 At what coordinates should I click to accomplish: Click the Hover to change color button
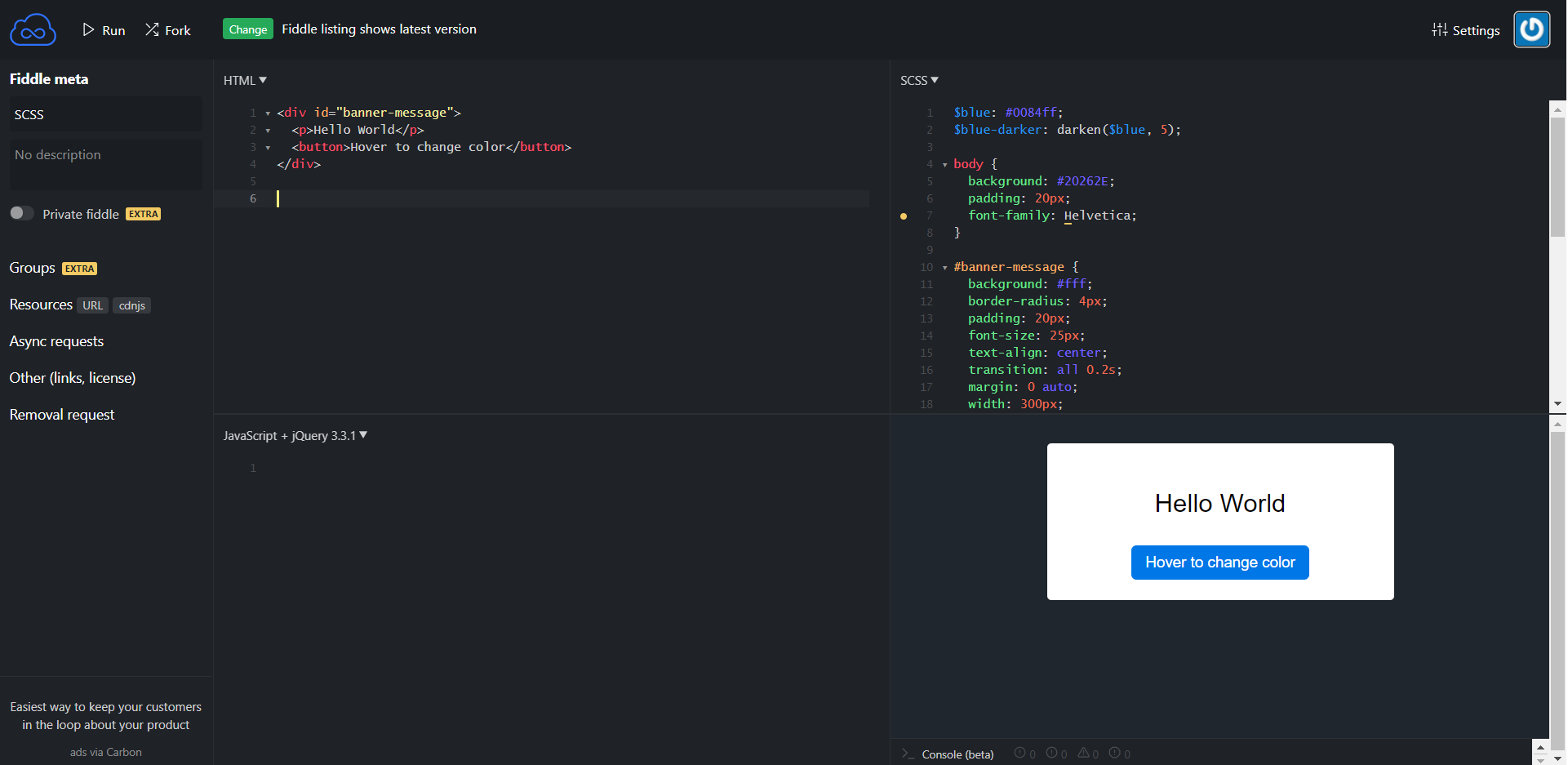click(1219, 563)
